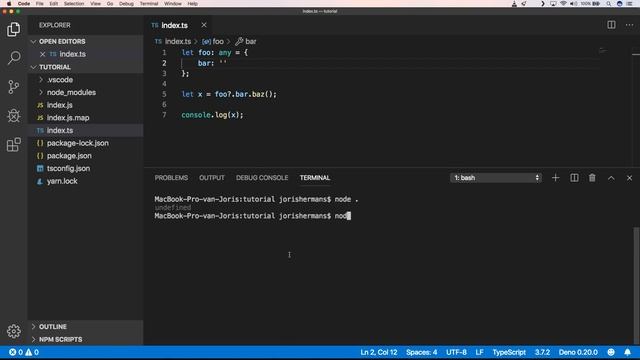Open the '1: bash' terminal selector dropdown
Screen dimensions: 640x360
496,178
